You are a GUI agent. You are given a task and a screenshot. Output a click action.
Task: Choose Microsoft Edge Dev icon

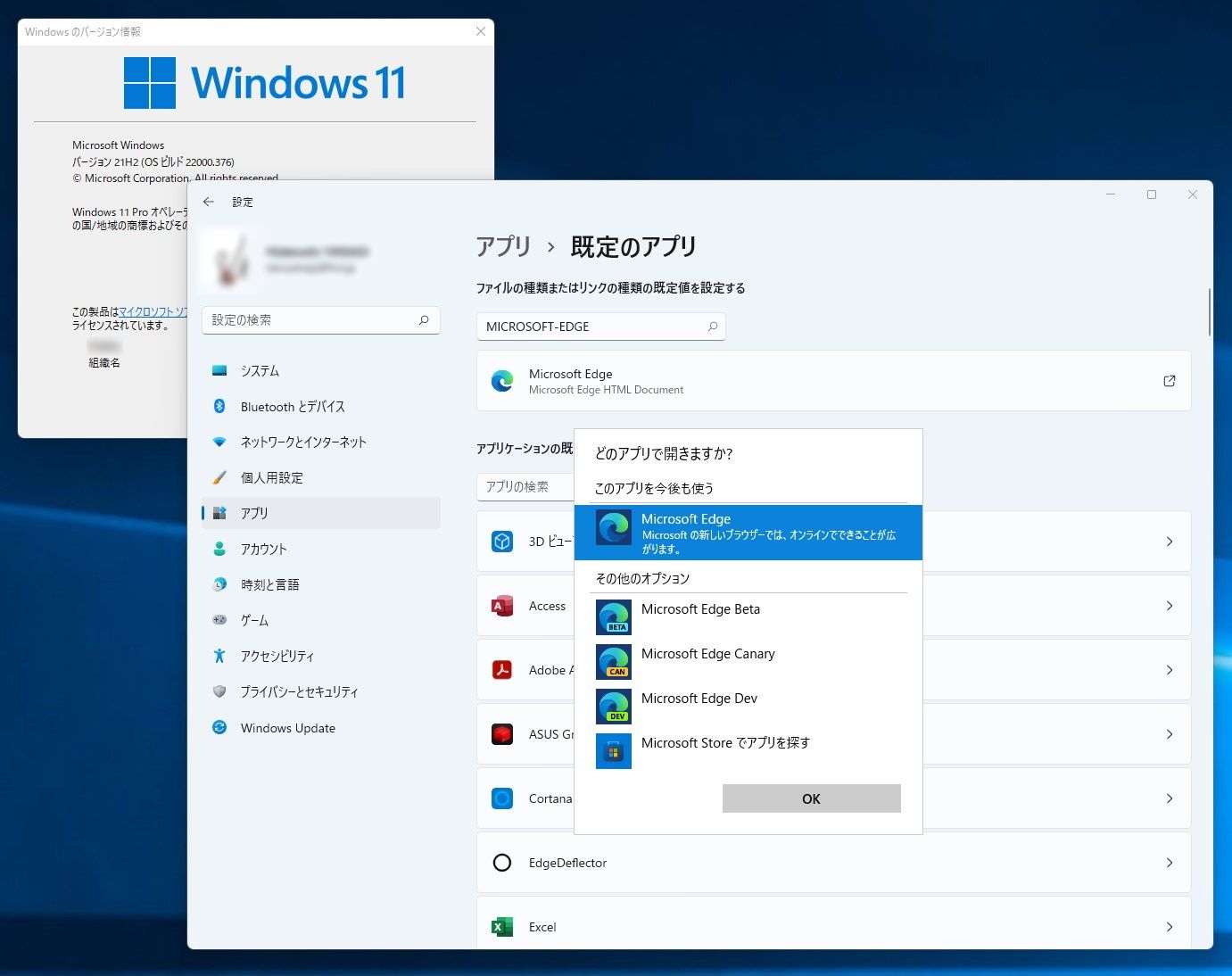tap(614, 707)
